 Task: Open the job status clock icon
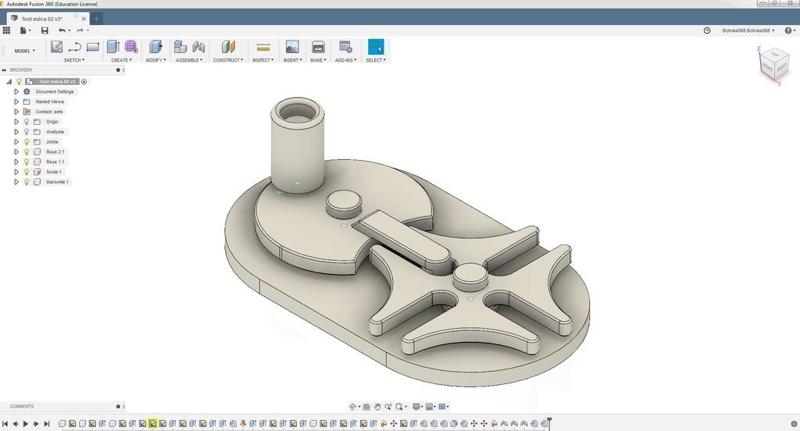[707, 30]
